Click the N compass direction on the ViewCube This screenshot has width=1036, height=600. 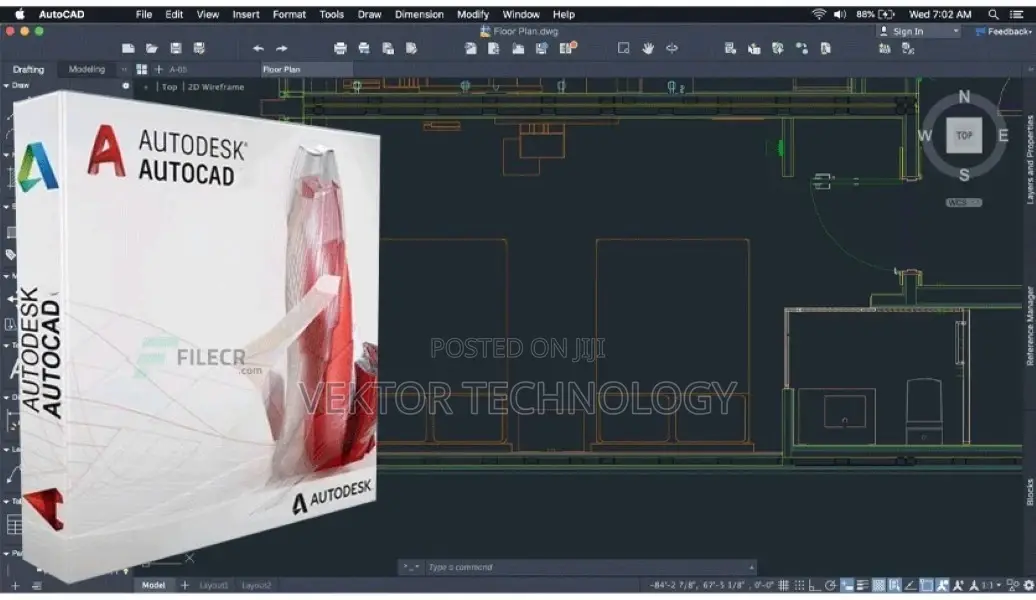[964, 96]
